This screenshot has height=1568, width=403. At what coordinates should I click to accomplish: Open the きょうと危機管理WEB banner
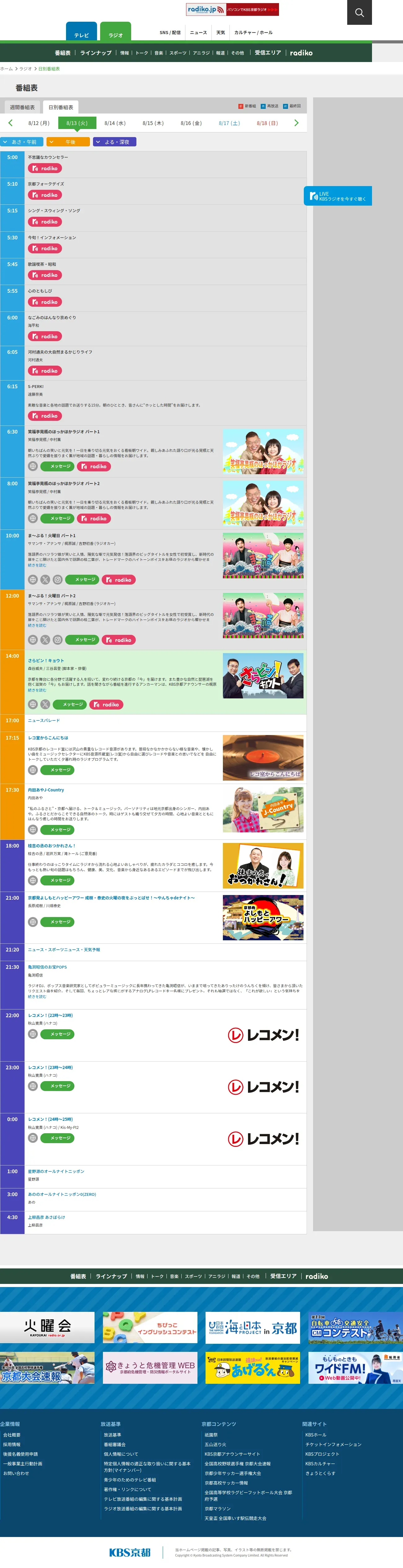(150, 1368)
